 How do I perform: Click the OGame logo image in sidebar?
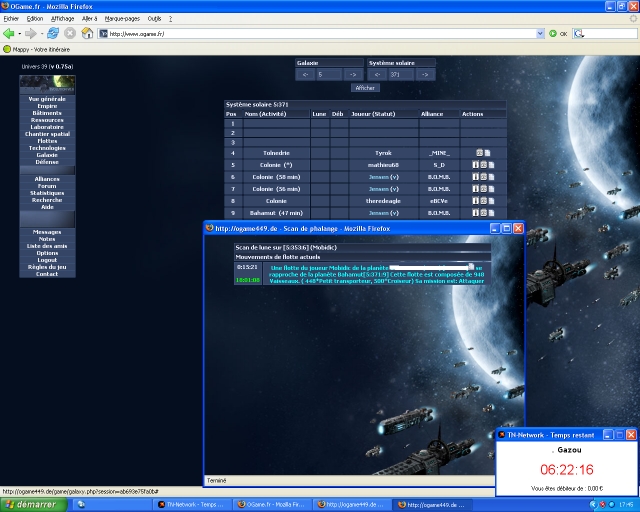click(x=47, y=85)
